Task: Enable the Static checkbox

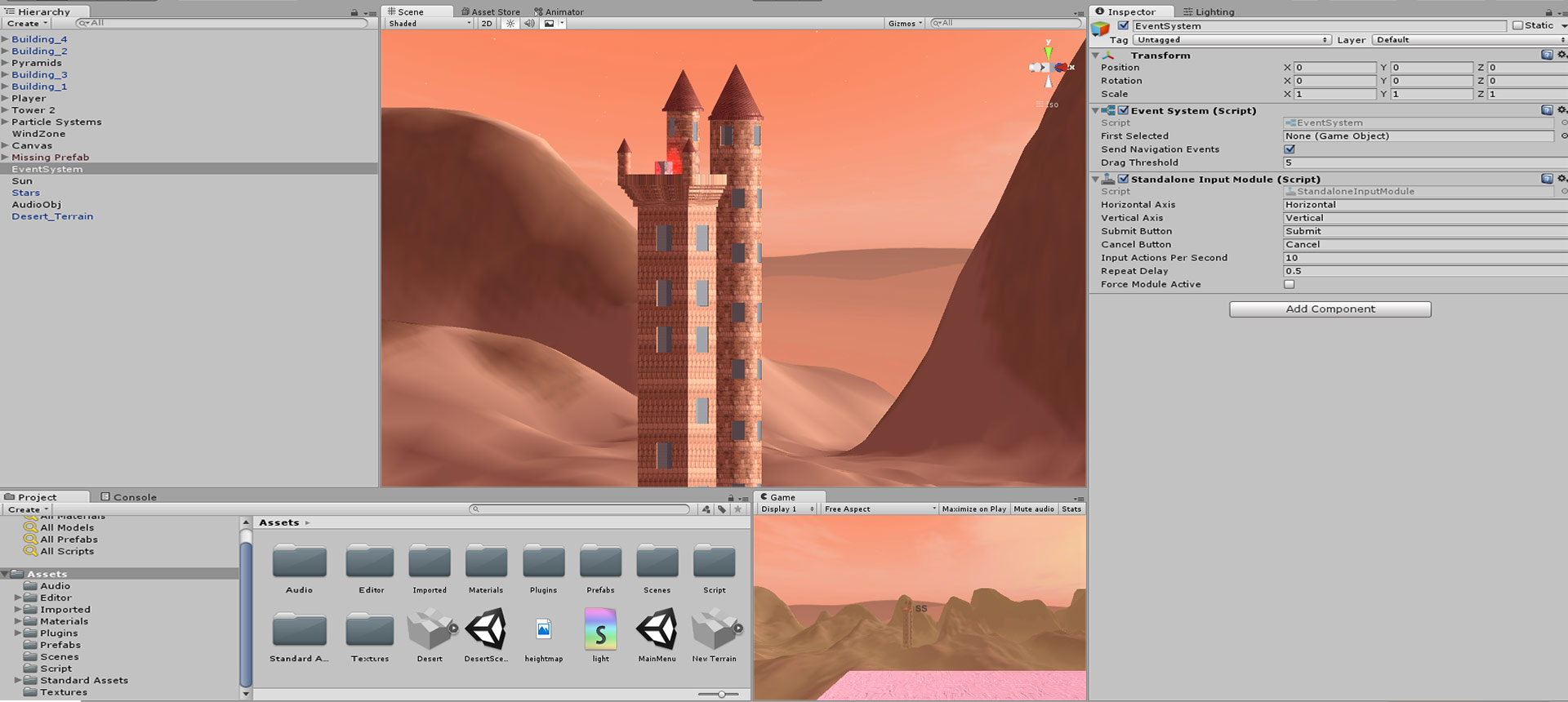Action: coord(1517,26)
